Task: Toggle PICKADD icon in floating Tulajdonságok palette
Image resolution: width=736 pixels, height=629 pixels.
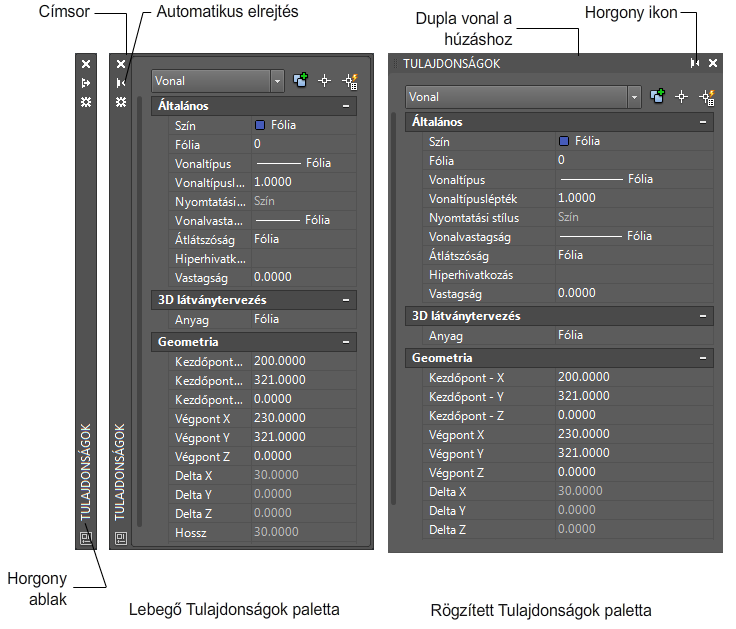Action: click(x=300, y=80)
